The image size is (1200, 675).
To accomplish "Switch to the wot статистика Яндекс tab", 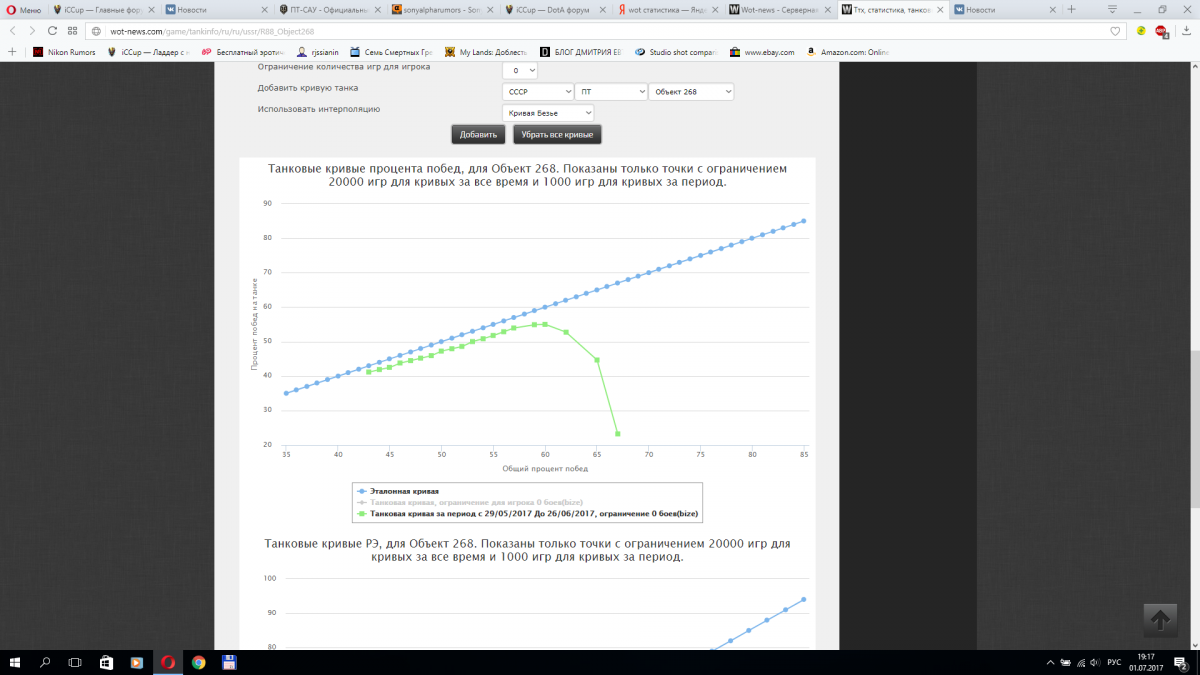I will 670,9.
